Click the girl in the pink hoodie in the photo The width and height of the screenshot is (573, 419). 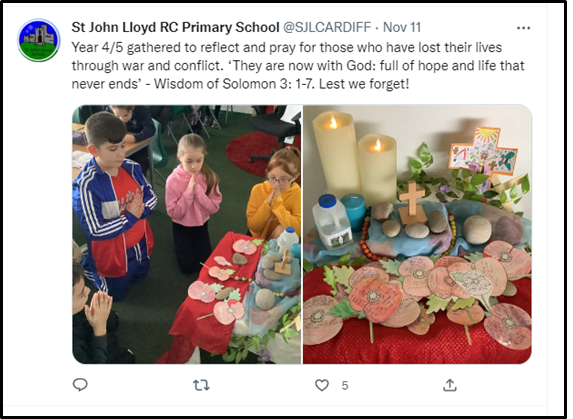click(x=192, y=203)
